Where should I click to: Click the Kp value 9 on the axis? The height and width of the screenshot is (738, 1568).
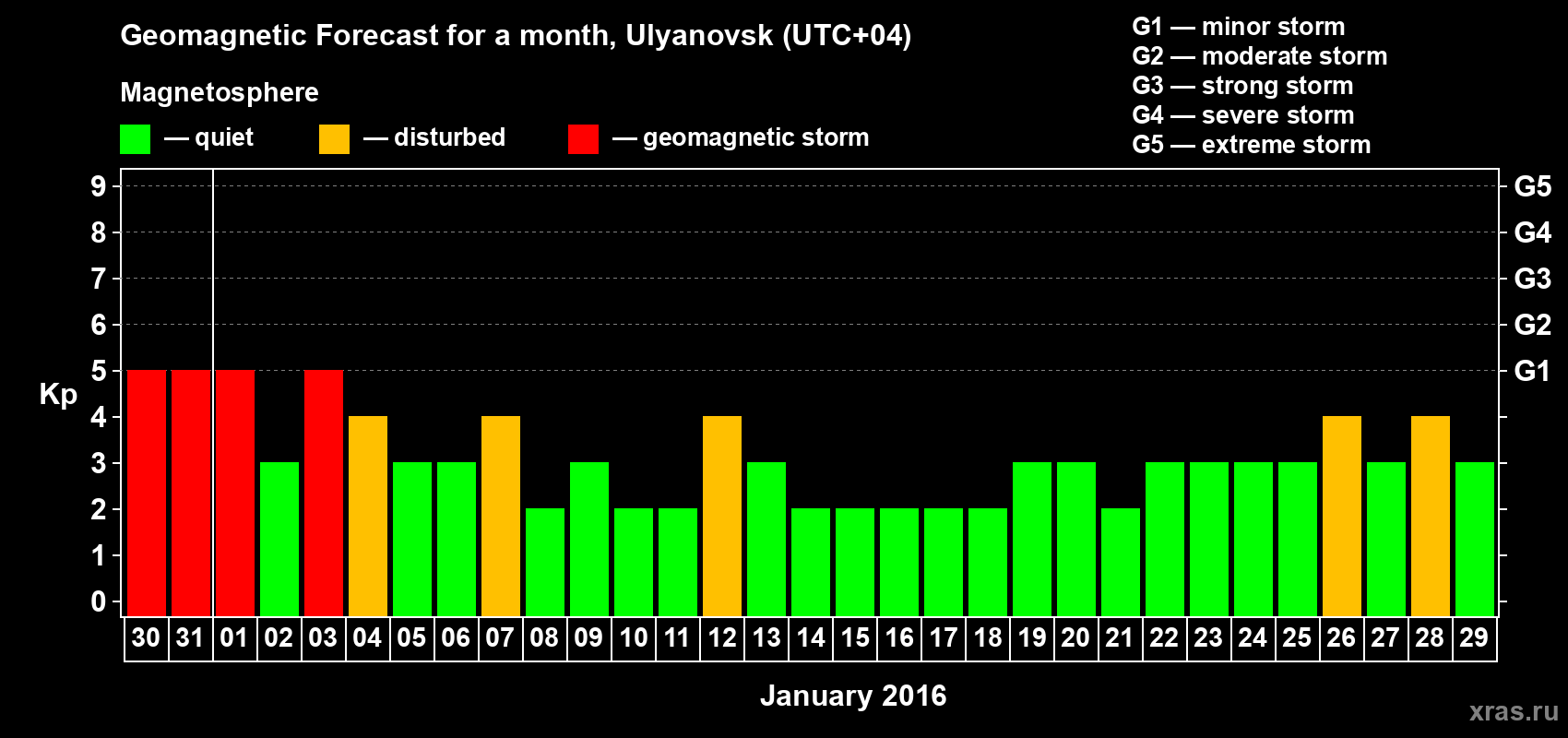tap(99, 186)
